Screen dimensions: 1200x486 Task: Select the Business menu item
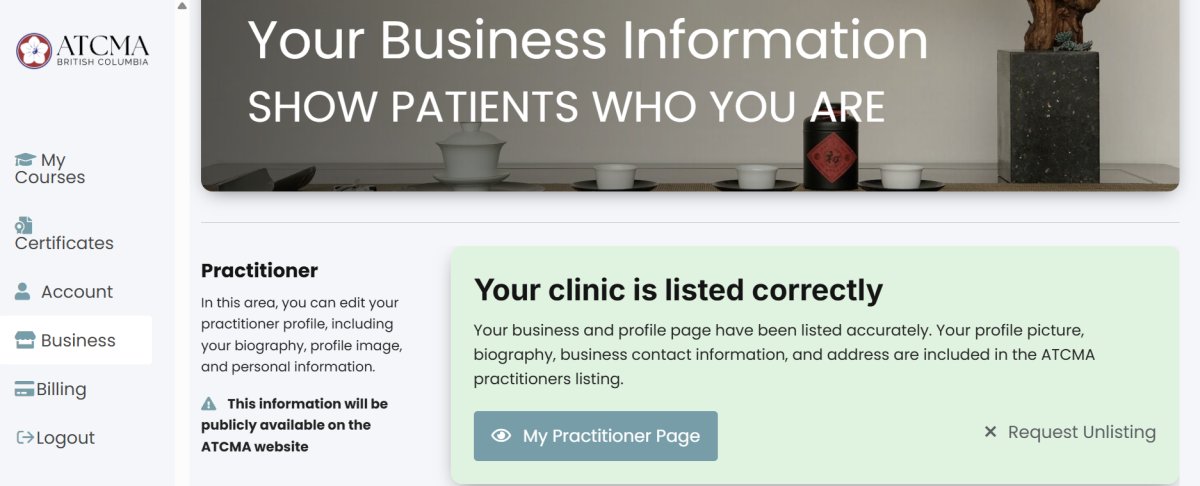click(x=76, y=340)
